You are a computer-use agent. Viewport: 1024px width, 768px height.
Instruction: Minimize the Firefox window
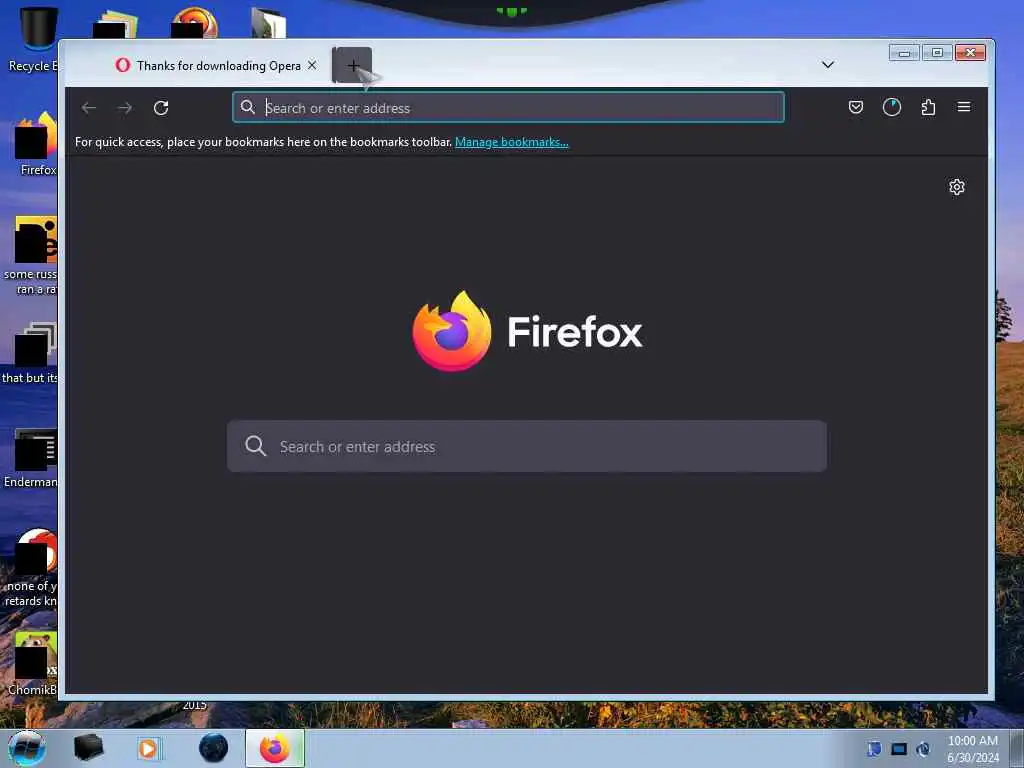[904, 53]
